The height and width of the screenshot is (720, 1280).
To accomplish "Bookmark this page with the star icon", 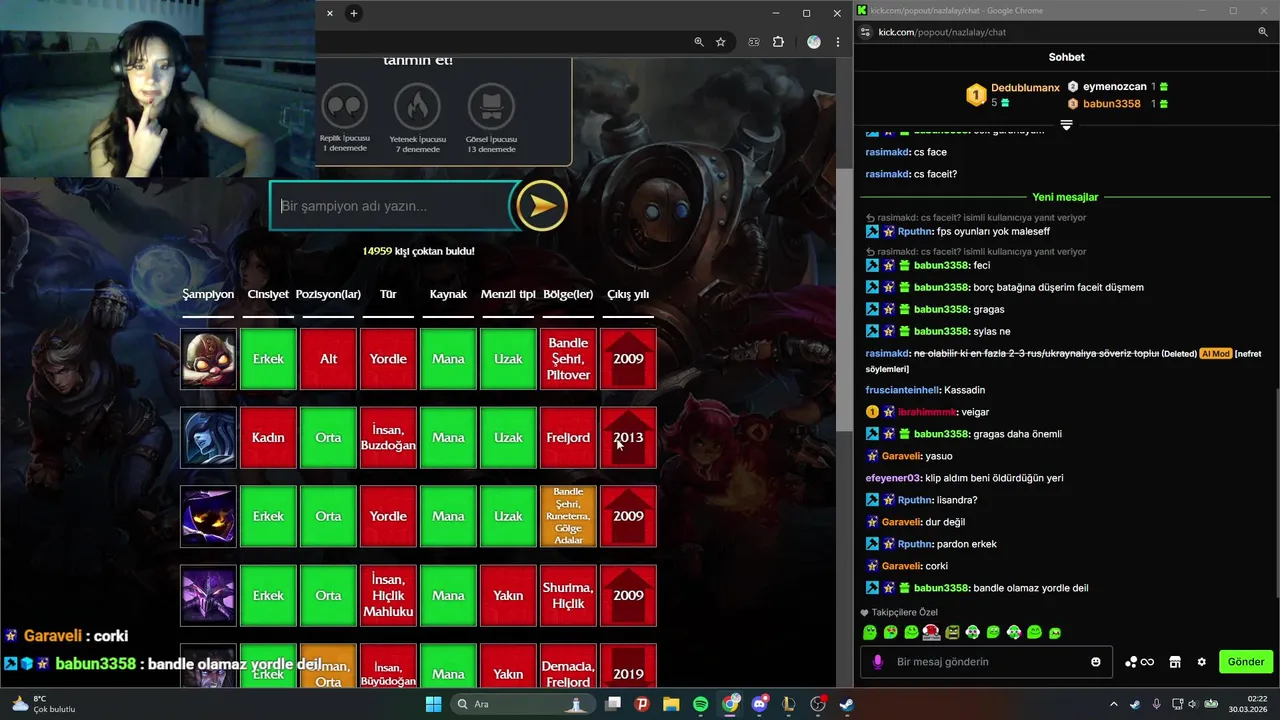I will tap(720, 42).
